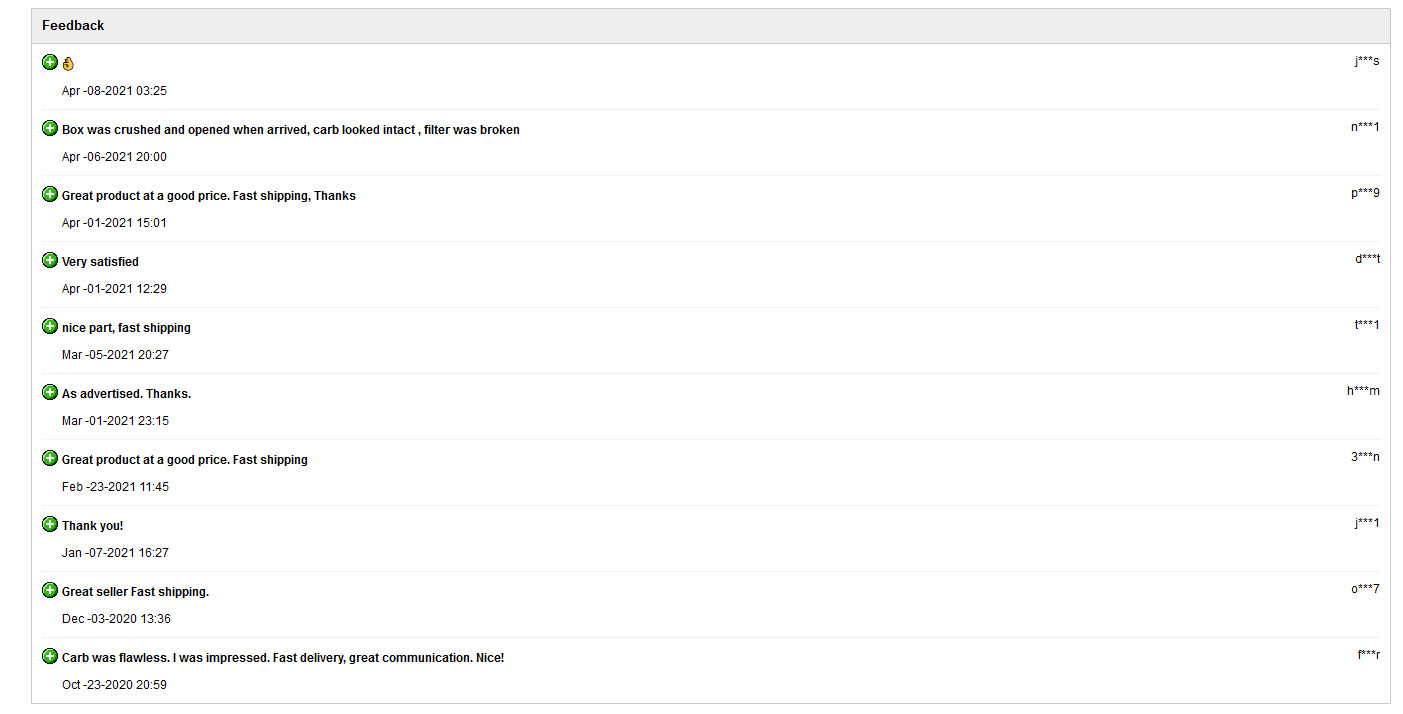
Task: Click the green plus icon for 'Carb was flawless' feedback
Action: 50,656
